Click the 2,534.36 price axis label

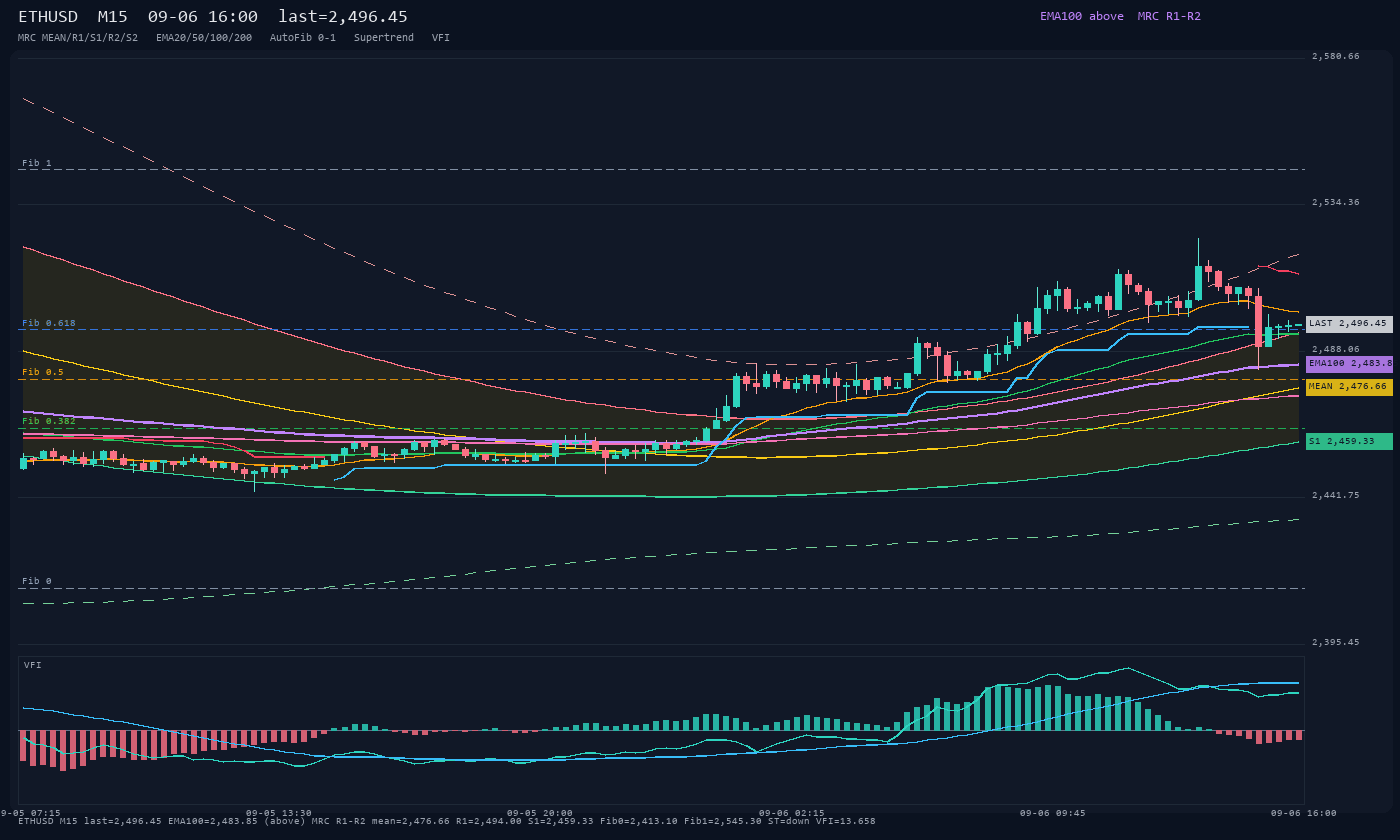(1336, 202)
